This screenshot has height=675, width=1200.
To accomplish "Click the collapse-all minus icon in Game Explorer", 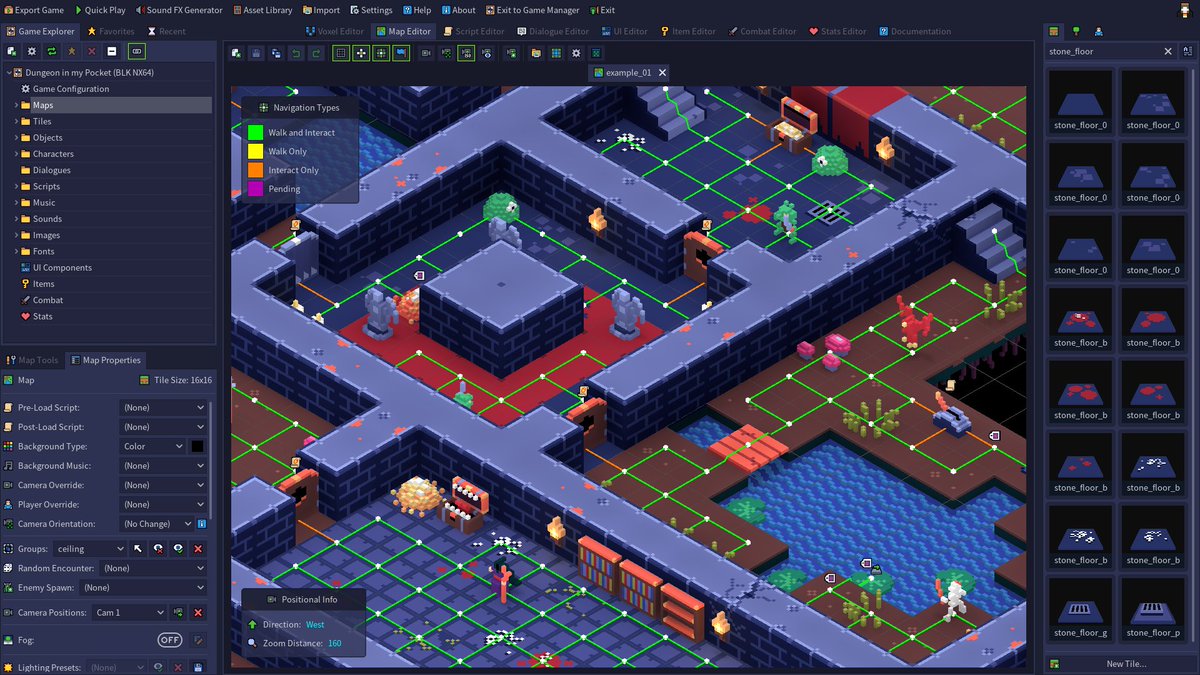I will pyautogui.click(x=112, y=51).
